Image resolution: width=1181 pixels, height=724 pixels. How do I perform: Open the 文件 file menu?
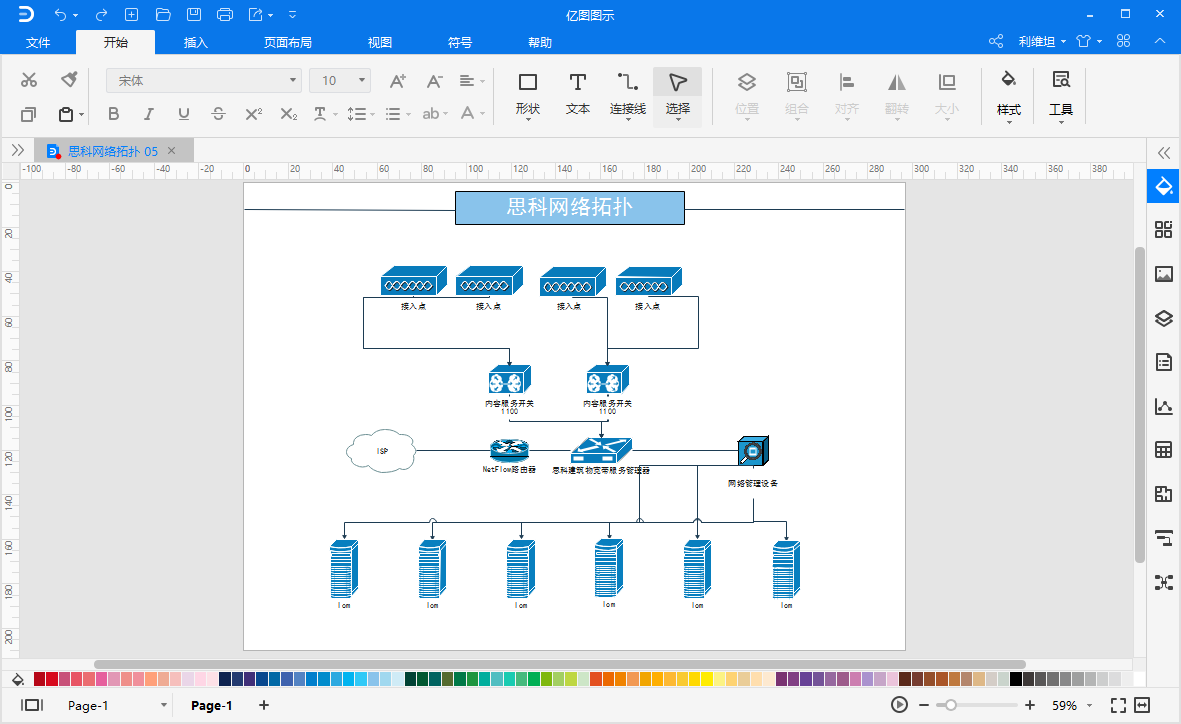[x=38, y=42]
